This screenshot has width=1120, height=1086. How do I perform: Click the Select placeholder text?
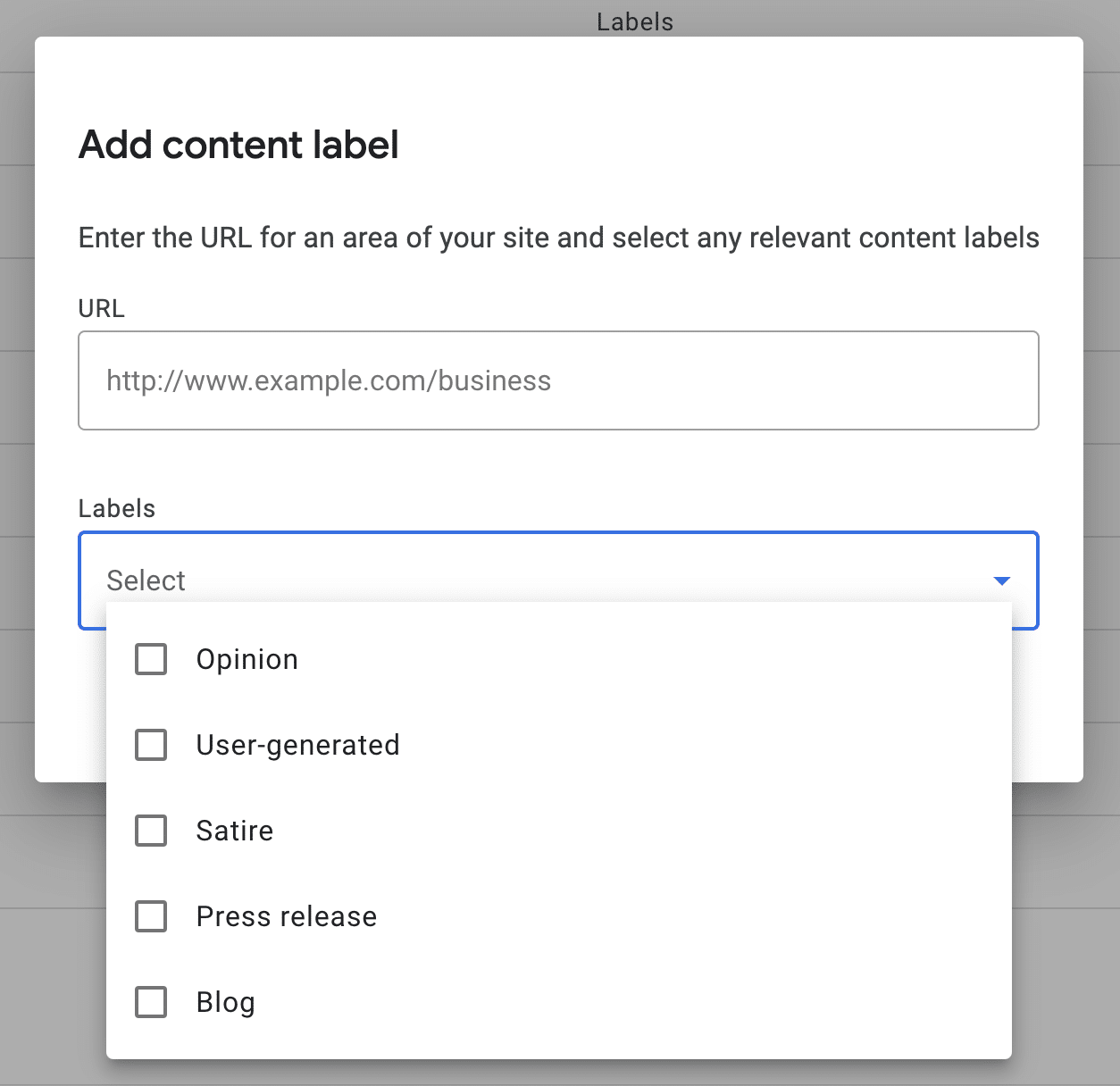pyautogui.click(x=146, y=581)
